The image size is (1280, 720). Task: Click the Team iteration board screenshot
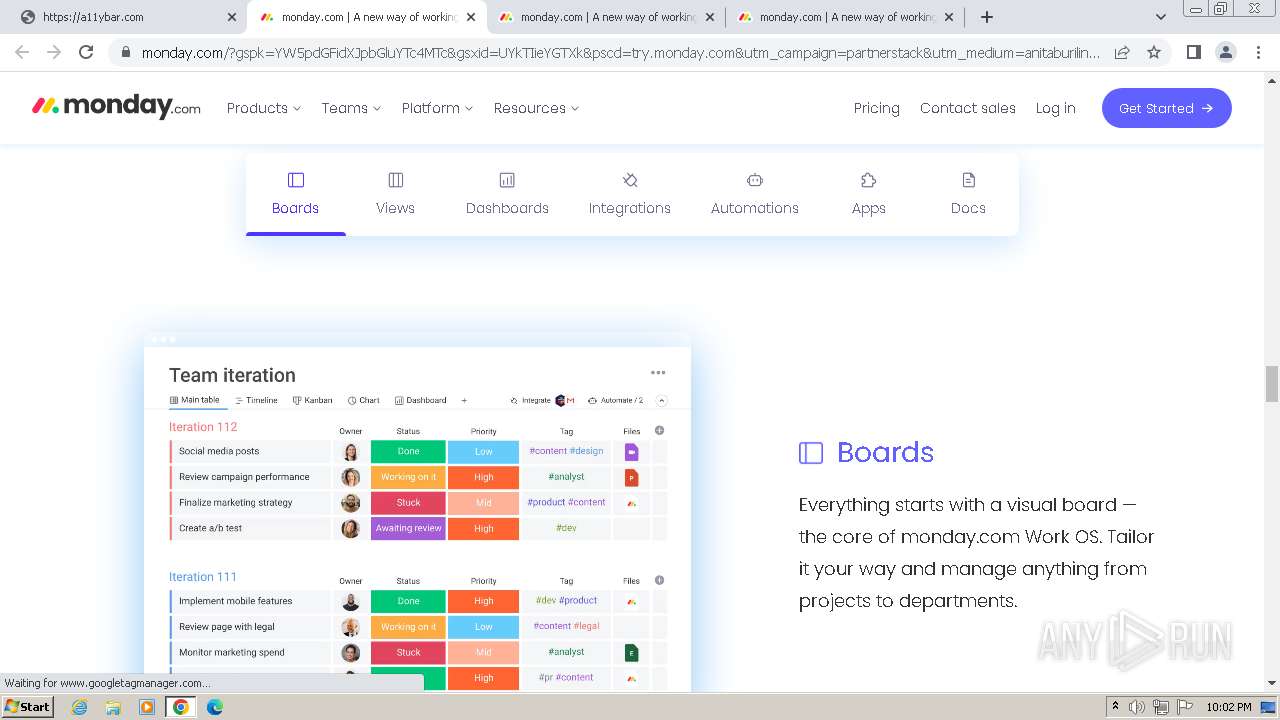pos(417,512)
